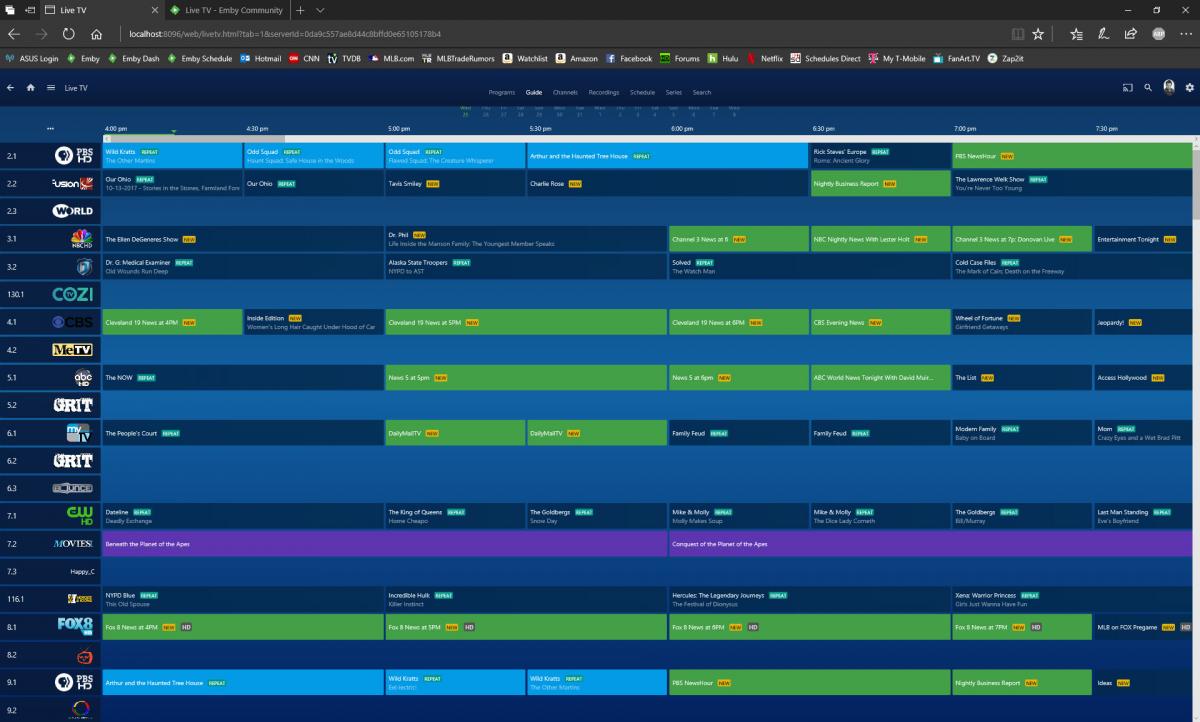Select COZI channel 130.1 logo
The width and height of the screenshot is (1200, 722).
click(73, 295)
